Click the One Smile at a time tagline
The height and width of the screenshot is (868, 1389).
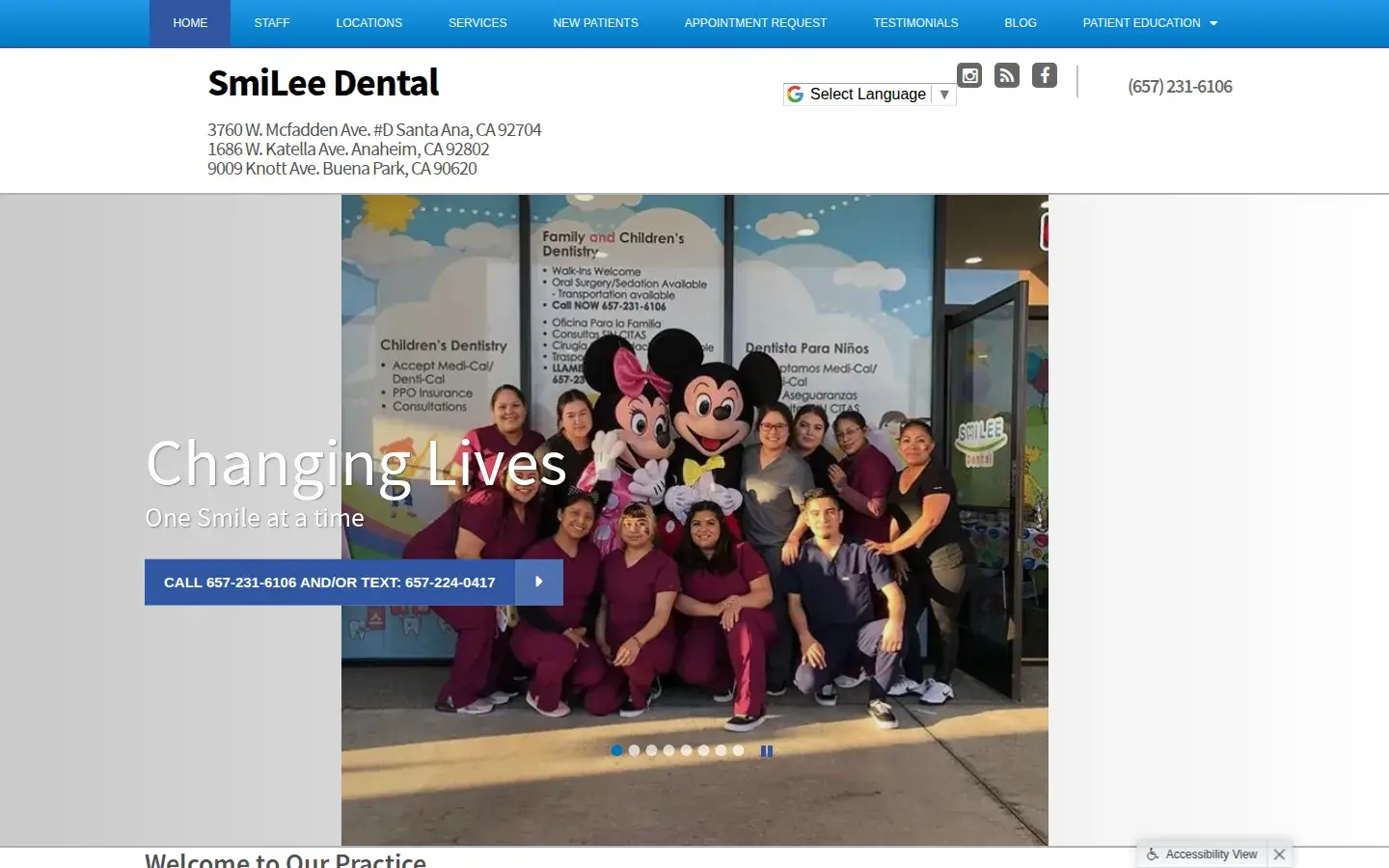tap(255, 518)
